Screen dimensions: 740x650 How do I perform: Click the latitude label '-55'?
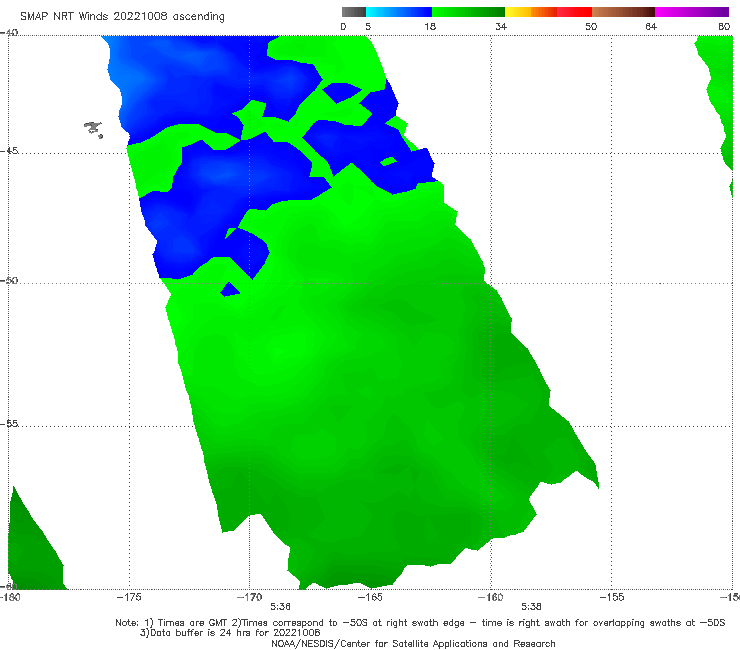(x=9, y=423)
